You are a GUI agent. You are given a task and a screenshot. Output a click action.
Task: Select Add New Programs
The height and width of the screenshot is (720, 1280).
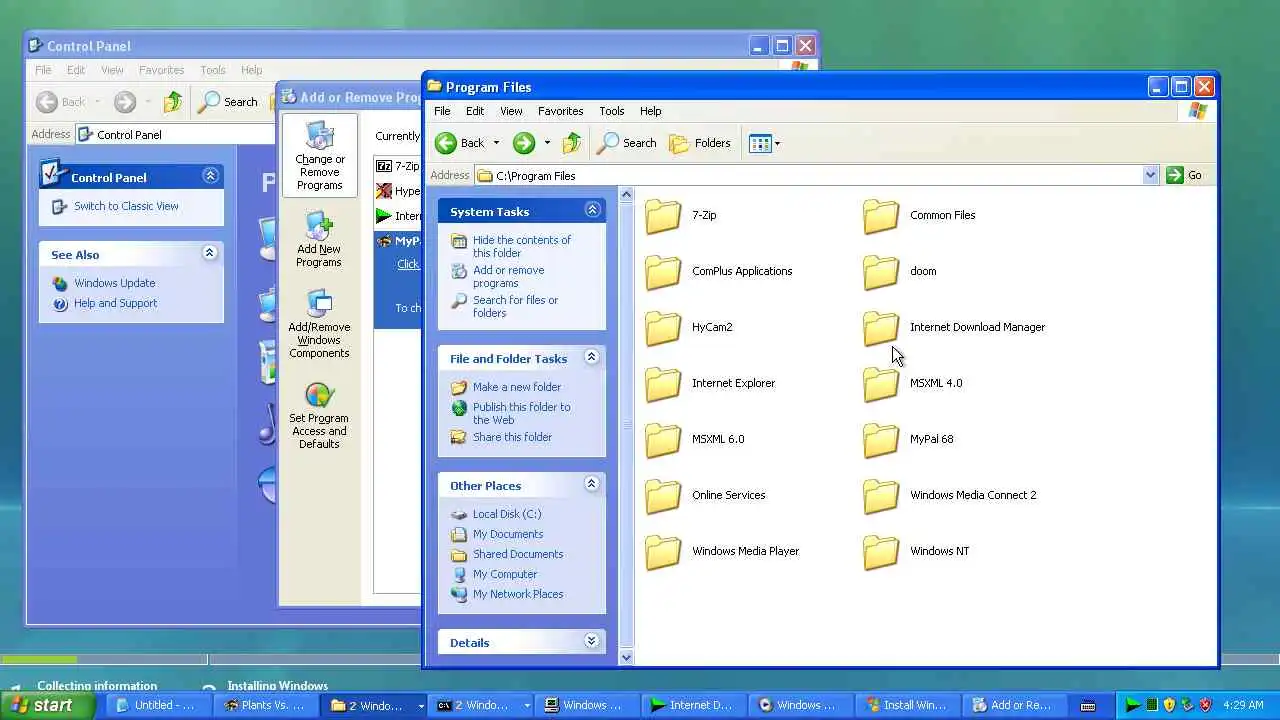pos(319,240)
